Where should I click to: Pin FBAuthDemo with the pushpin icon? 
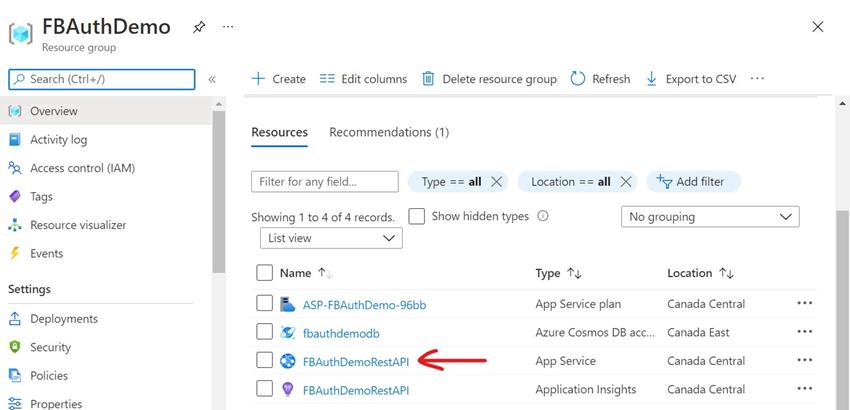click(x=199, y=27)
